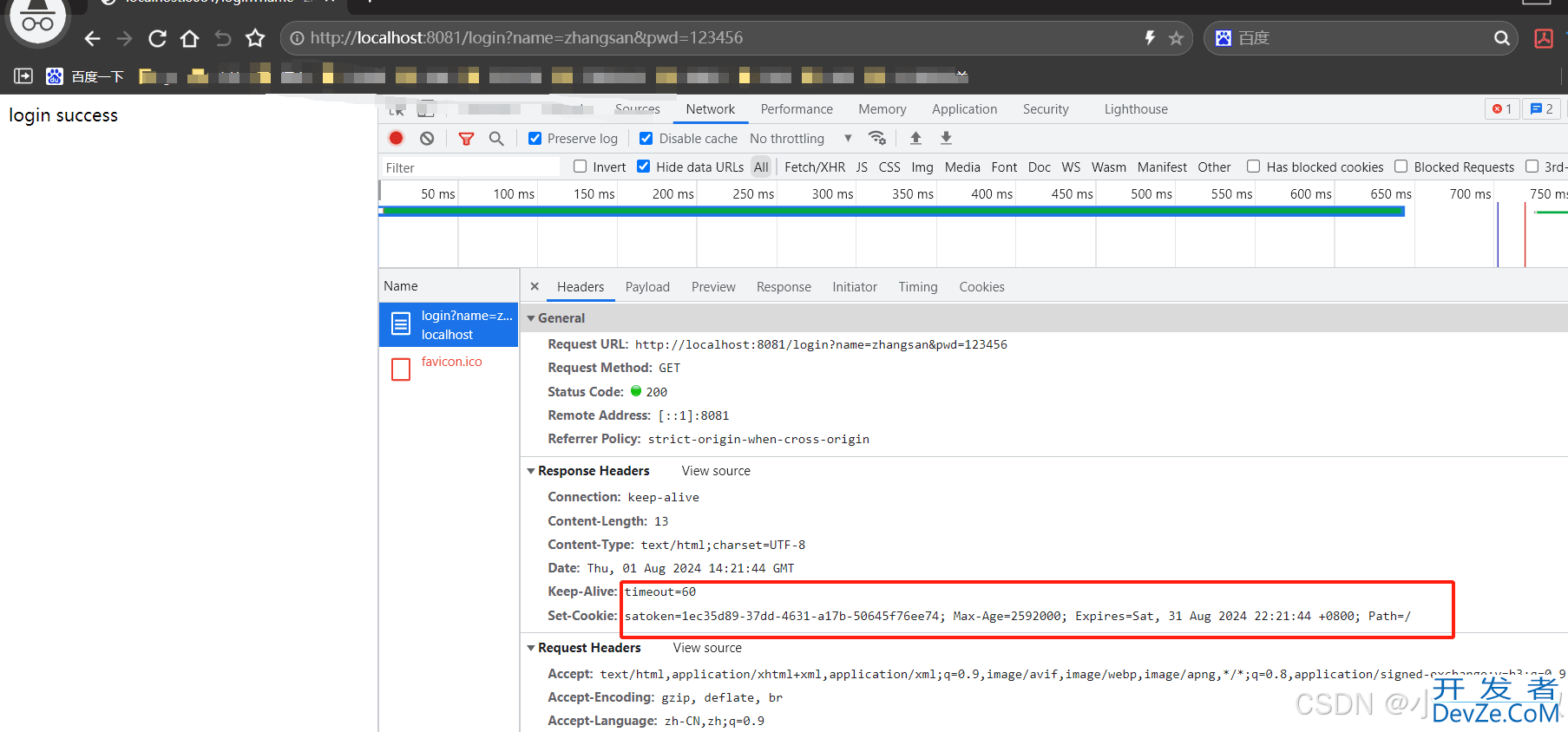Select the Response tab

[784, 286]
